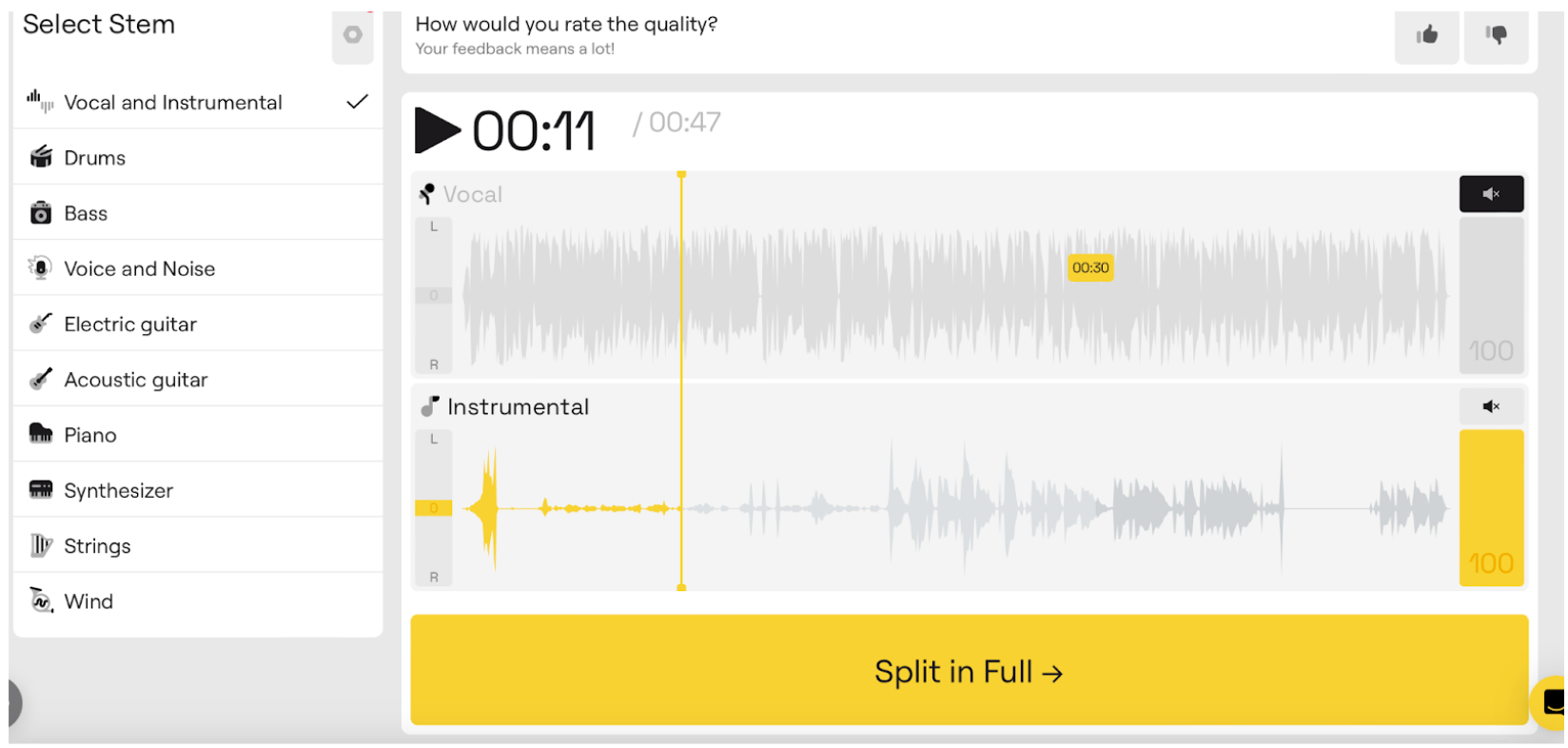Adjust the Instrumental volume slider
1568x748 pixels.
click(1491, 507)
